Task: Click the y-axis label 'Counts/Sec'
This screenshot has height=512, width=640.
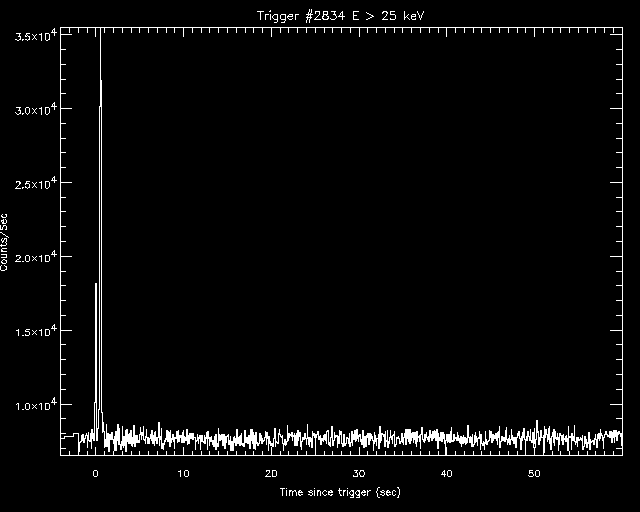Action: tap(4, 243)
